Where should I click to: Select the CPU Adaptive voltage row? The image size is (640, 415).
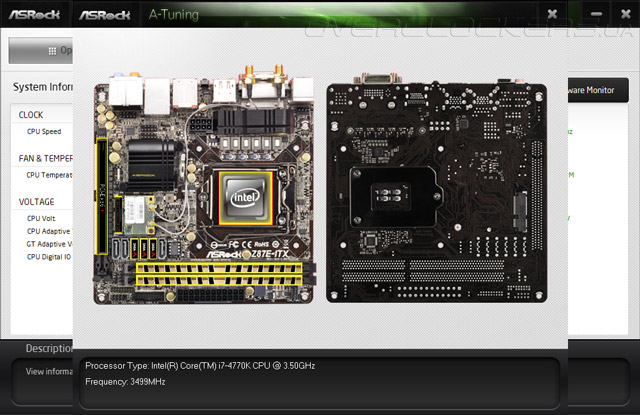pyautogui.click(x=49, y=231)
